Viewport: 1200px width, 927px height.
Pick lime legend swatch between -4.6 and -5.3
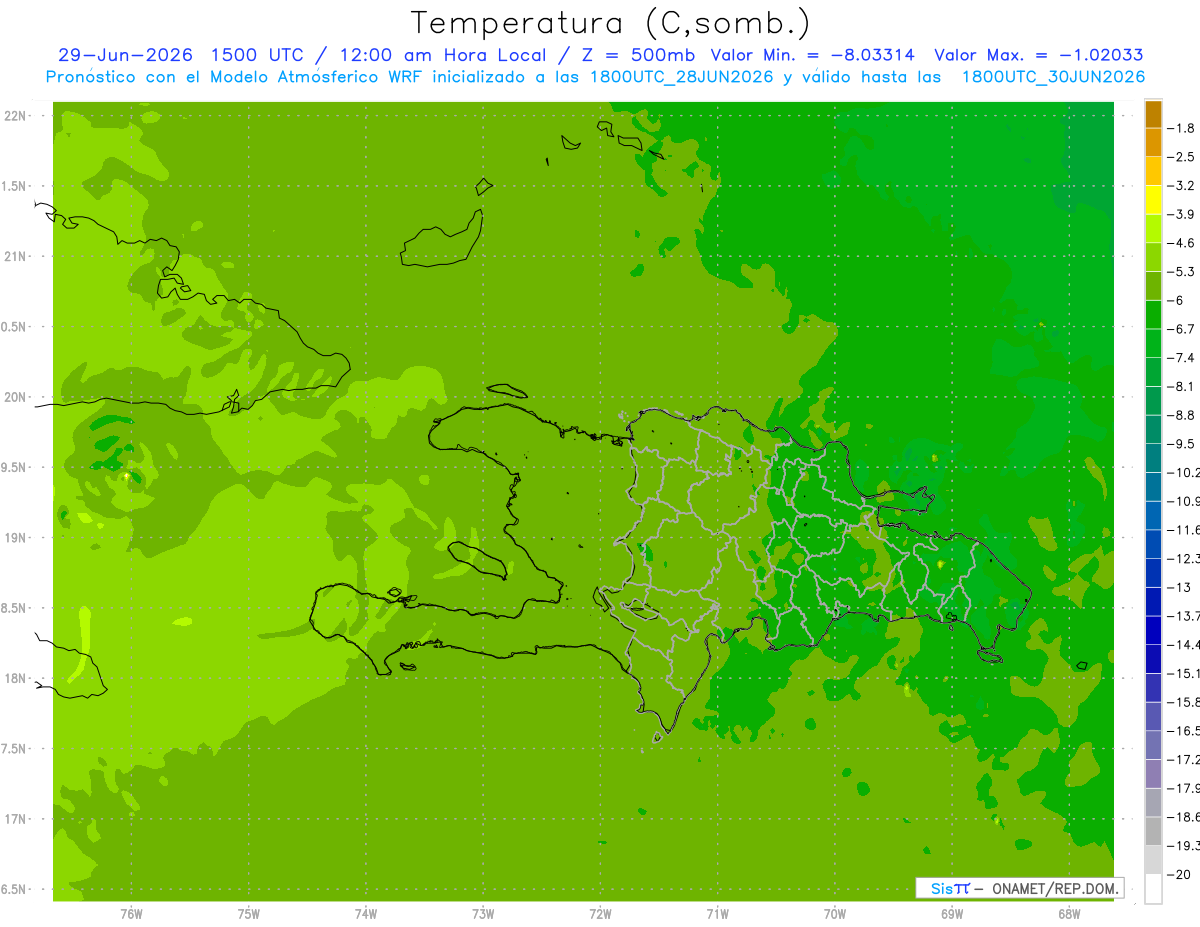click(x=1153, y=257)
